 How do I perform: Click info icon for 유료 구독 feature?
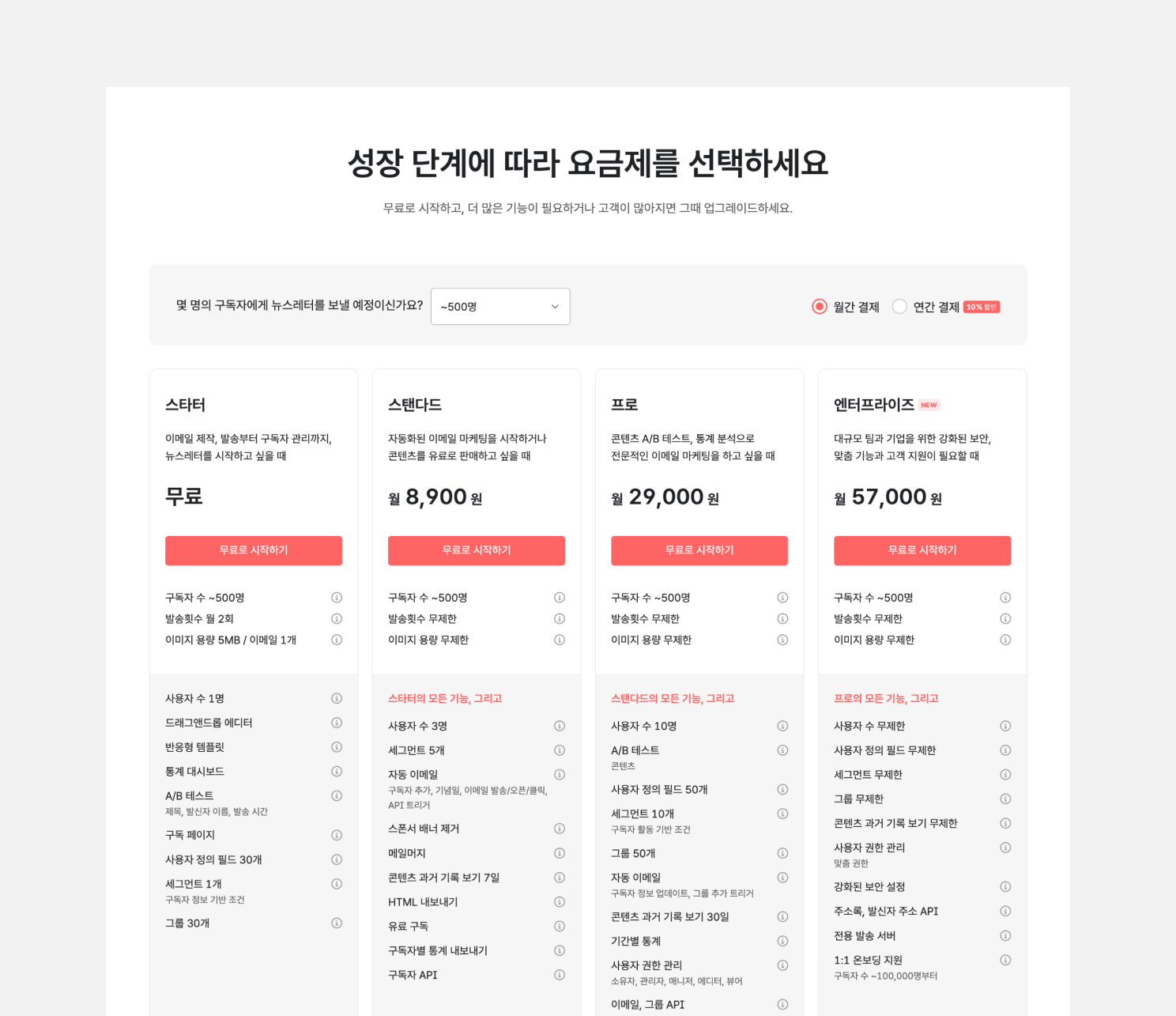[x=560, y=926]
